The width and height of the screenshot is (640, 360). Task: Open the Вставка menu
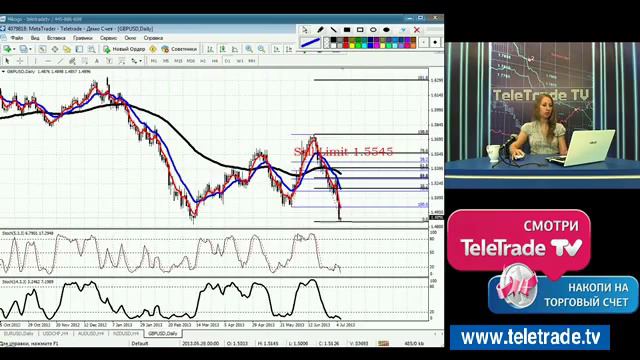[56, 38]
